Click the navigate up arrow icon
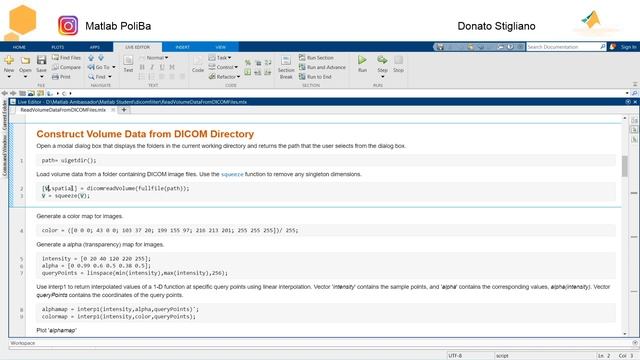 click(91, 58)
